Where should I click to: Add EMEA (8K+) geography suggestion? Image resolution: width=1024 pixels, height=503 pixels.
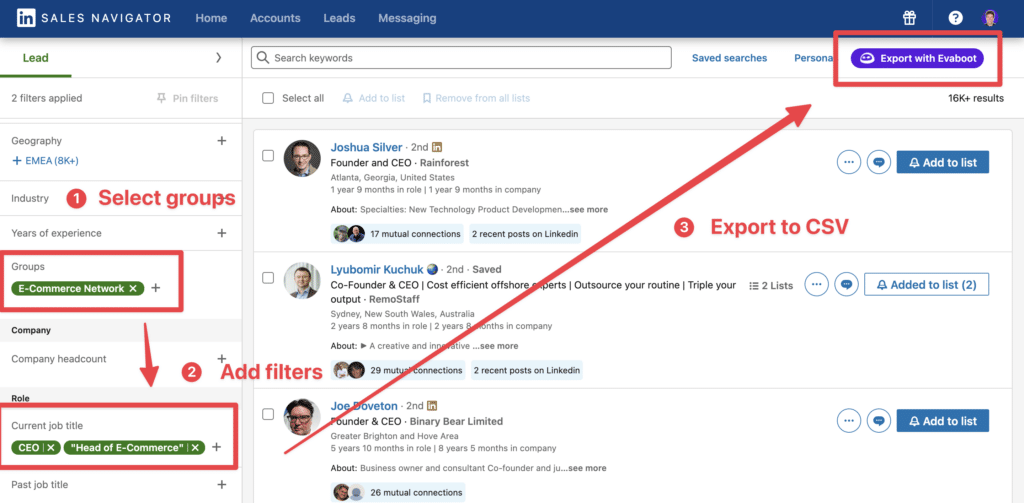(x=45, y=161)
